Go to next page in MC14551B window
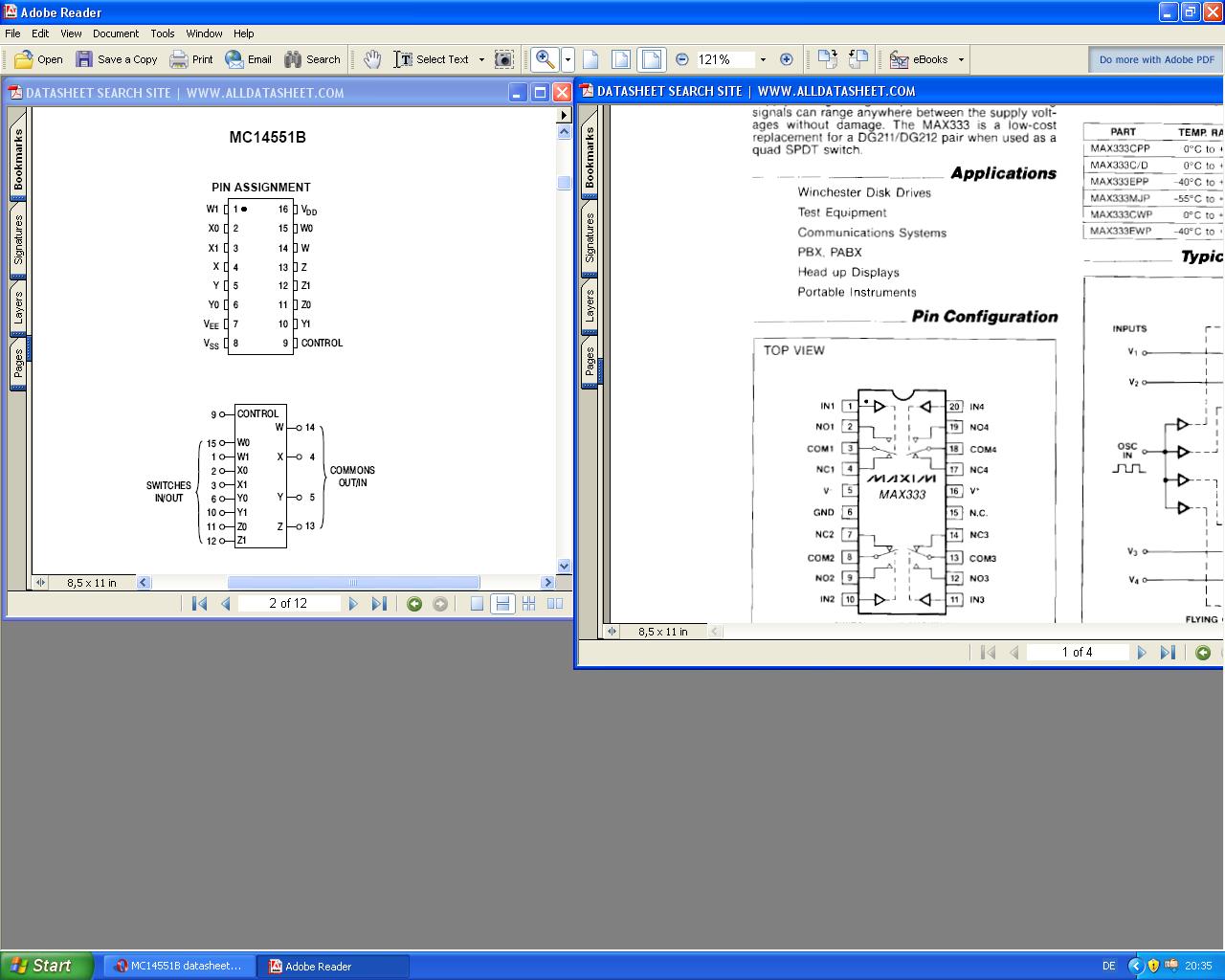The image size is (1225, 980). pyautogui.click(x=353, y=604)
